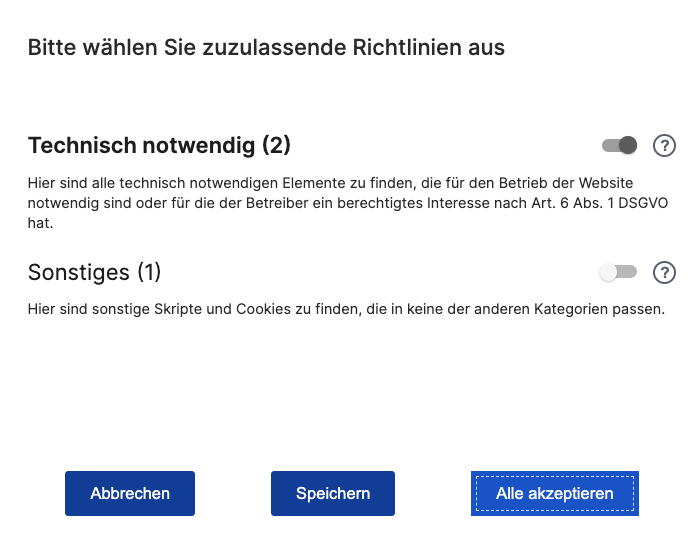This screenshot has width=699, height=536.
Task: Accept all via Alle akzeptieren
Action: coord(555,493)
